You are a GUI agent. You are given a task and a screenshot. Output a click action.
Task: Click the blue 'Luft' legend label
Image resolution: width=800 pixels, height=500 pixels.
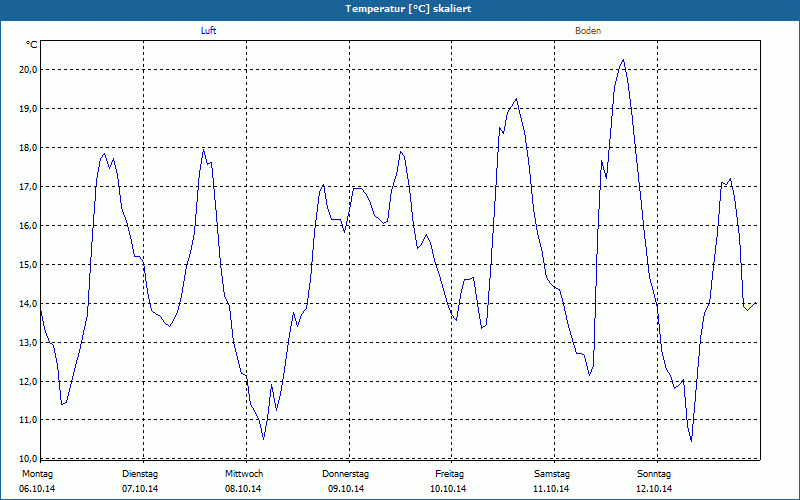208,31
